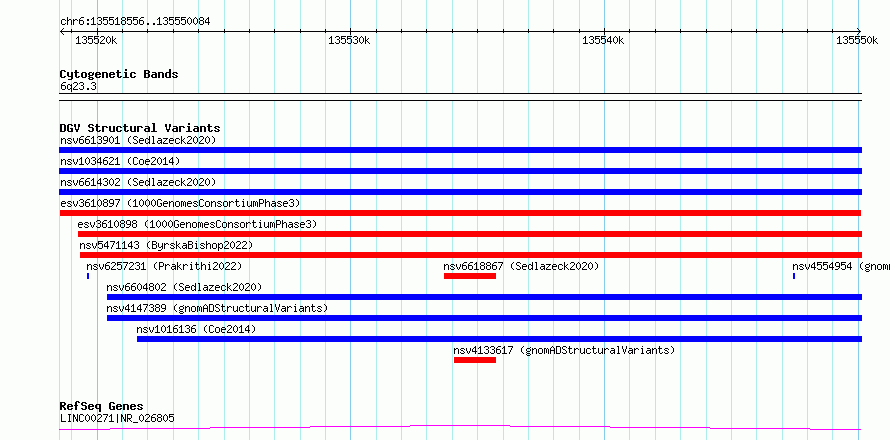Click the 6q23.3 band label

click(78, 86)
